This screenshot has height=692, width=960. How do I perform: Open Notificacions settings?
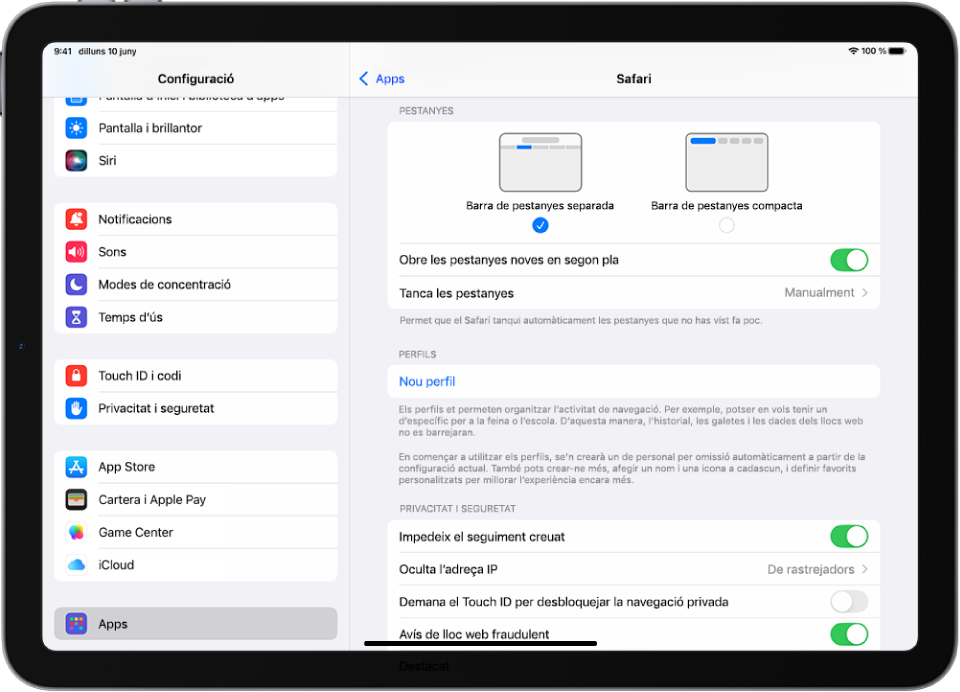(x=196, y=219)
